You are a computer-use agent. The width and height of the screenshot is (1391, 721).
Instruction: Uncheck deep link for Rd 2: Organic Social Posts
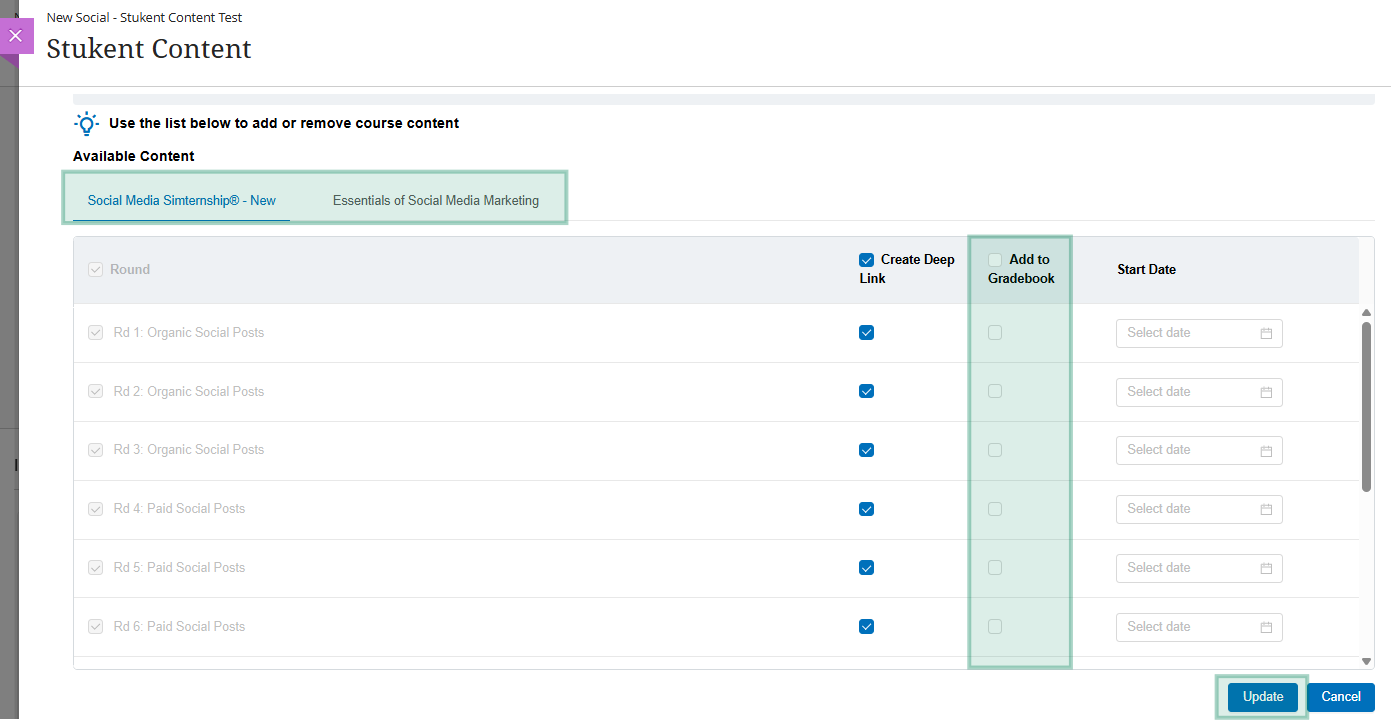(866, 391)
